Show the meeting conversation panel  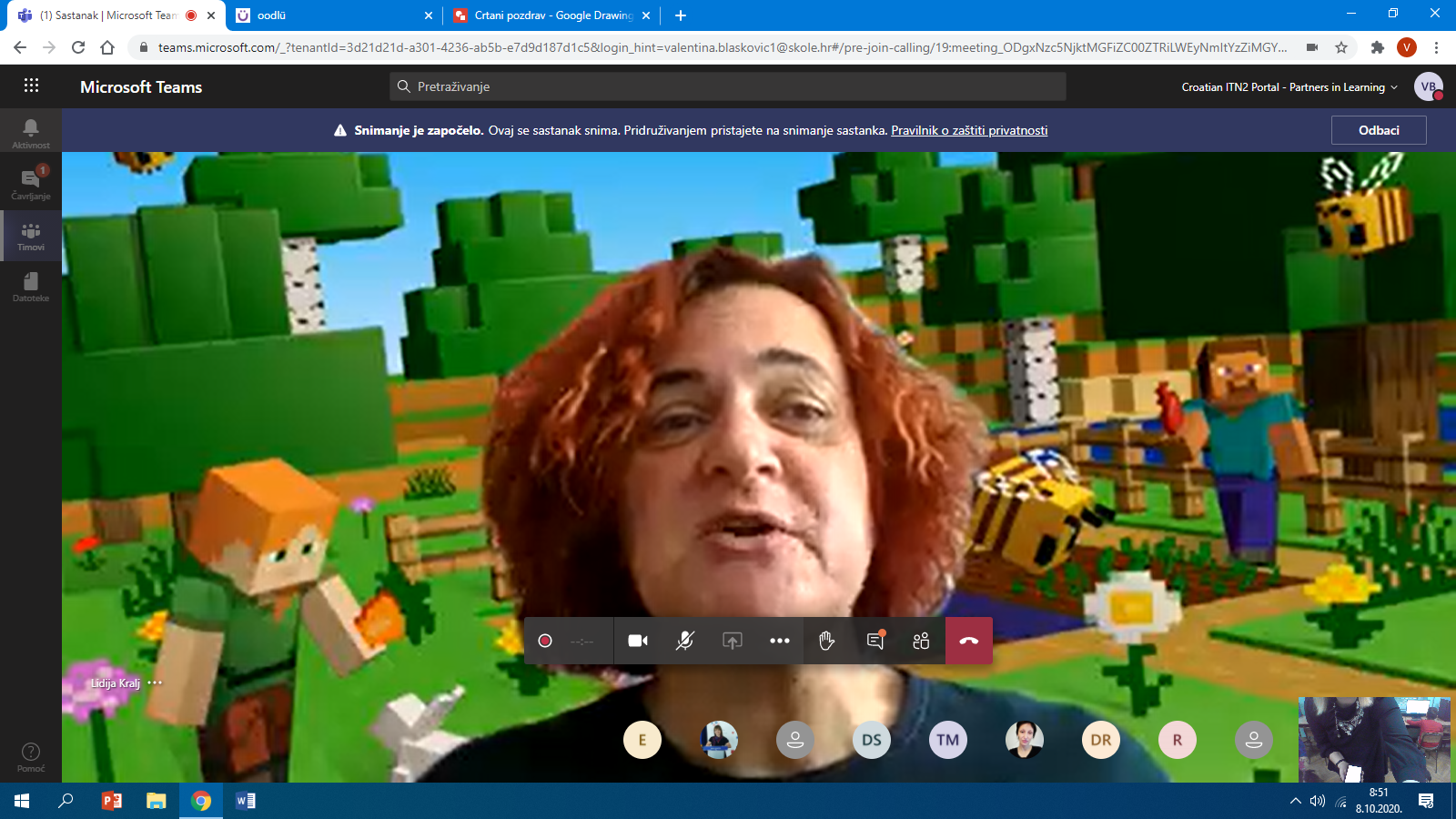[x=875, y=641]
